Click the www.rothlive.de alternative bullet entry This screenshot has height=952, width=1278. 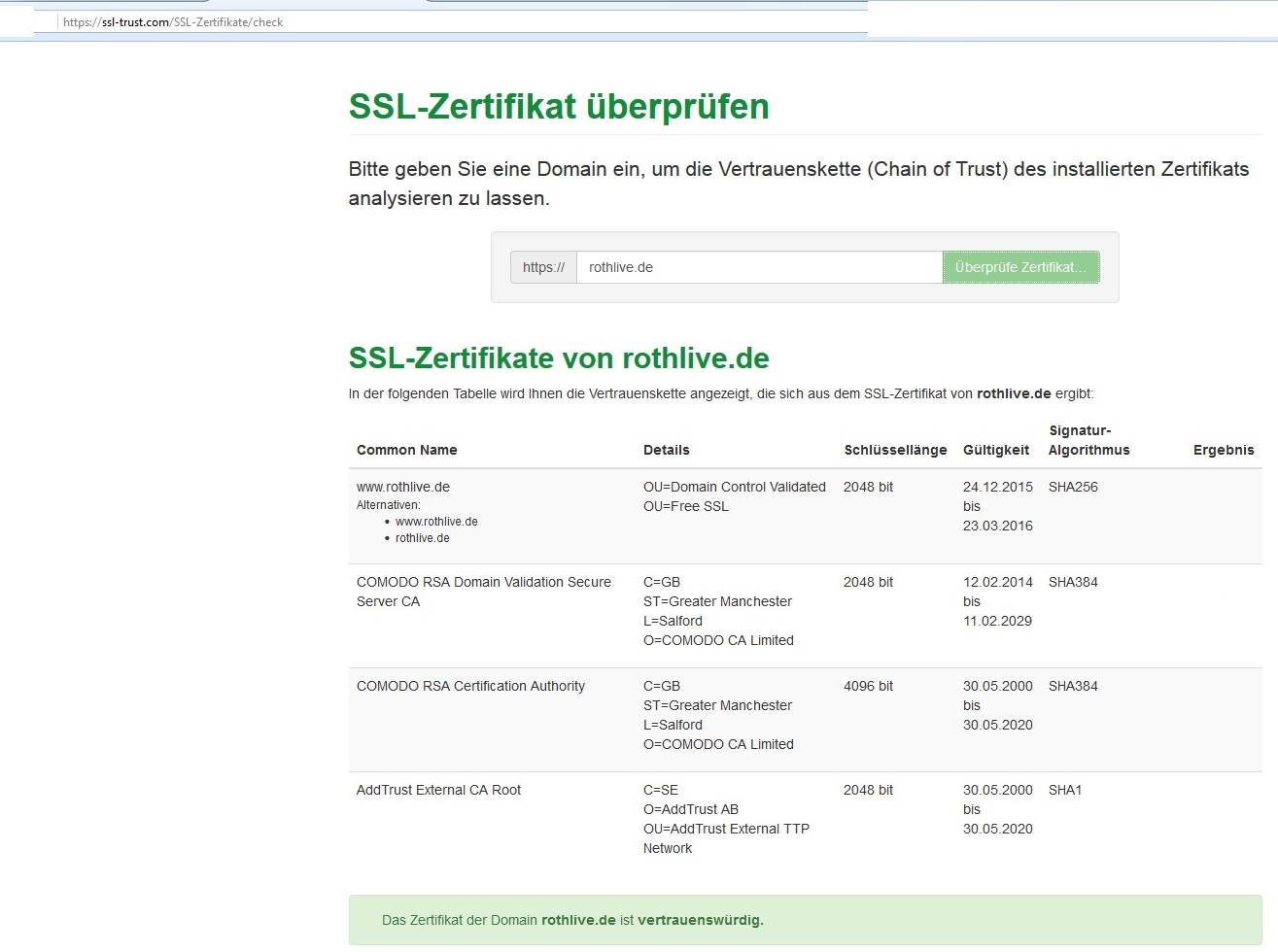coord(436,522)
